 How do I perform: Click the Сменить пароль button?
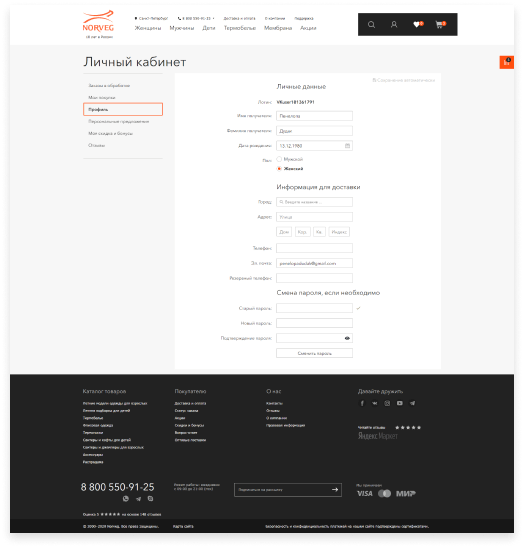pyautogui.click(x=314, y=353)
